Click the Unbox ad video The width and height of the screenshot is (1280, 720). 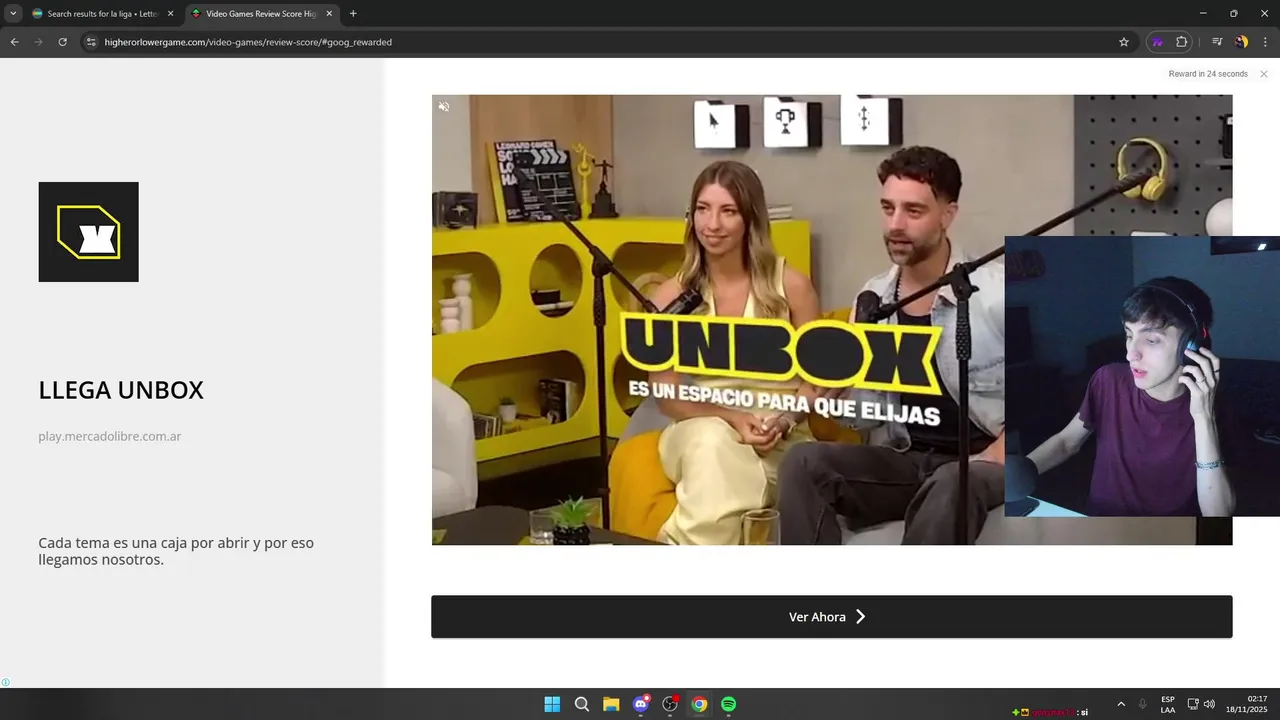[832, 320]
